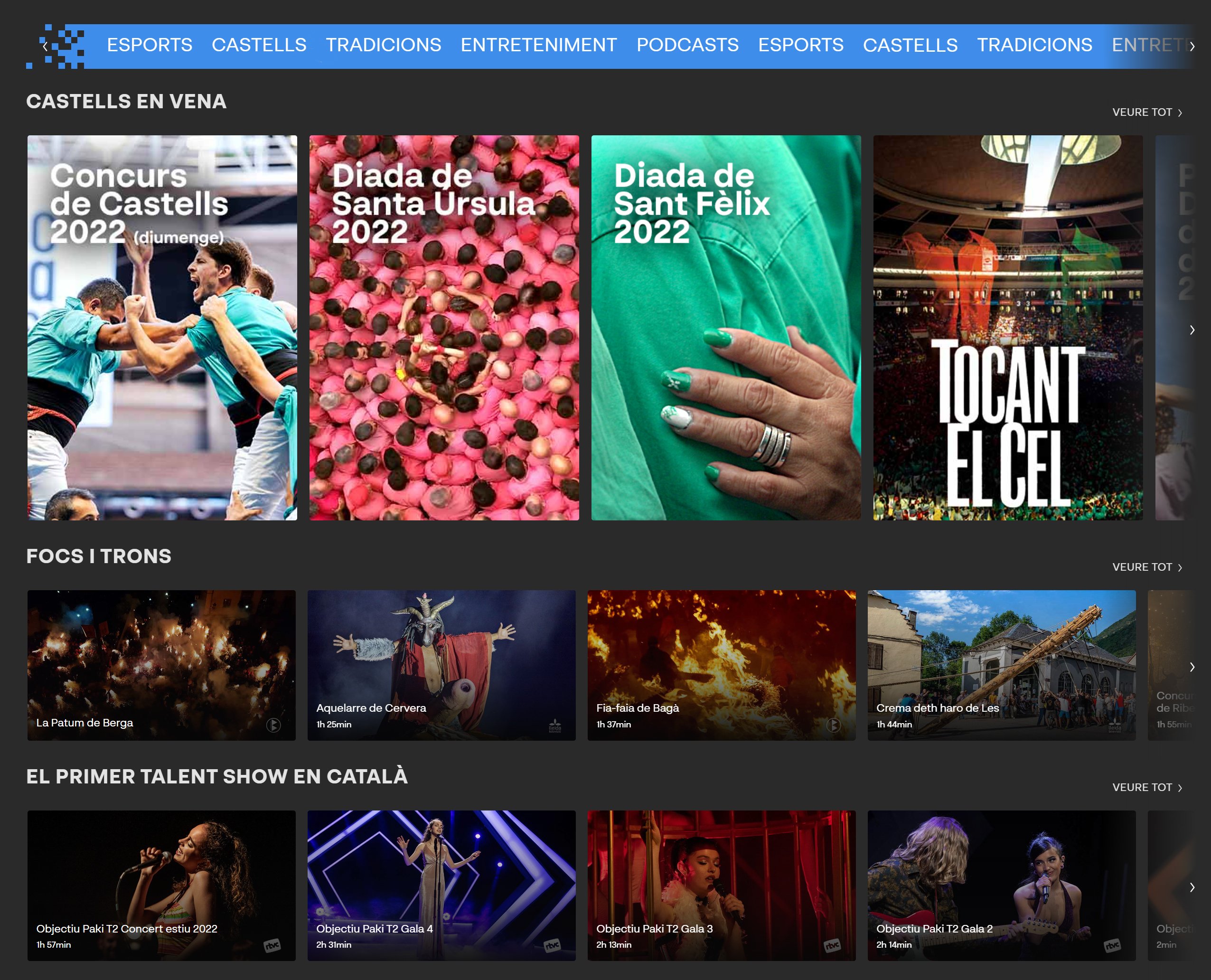1211x980 pixels.
Task: Click the '2h 13min' duration text
Action: pos(613,944)
